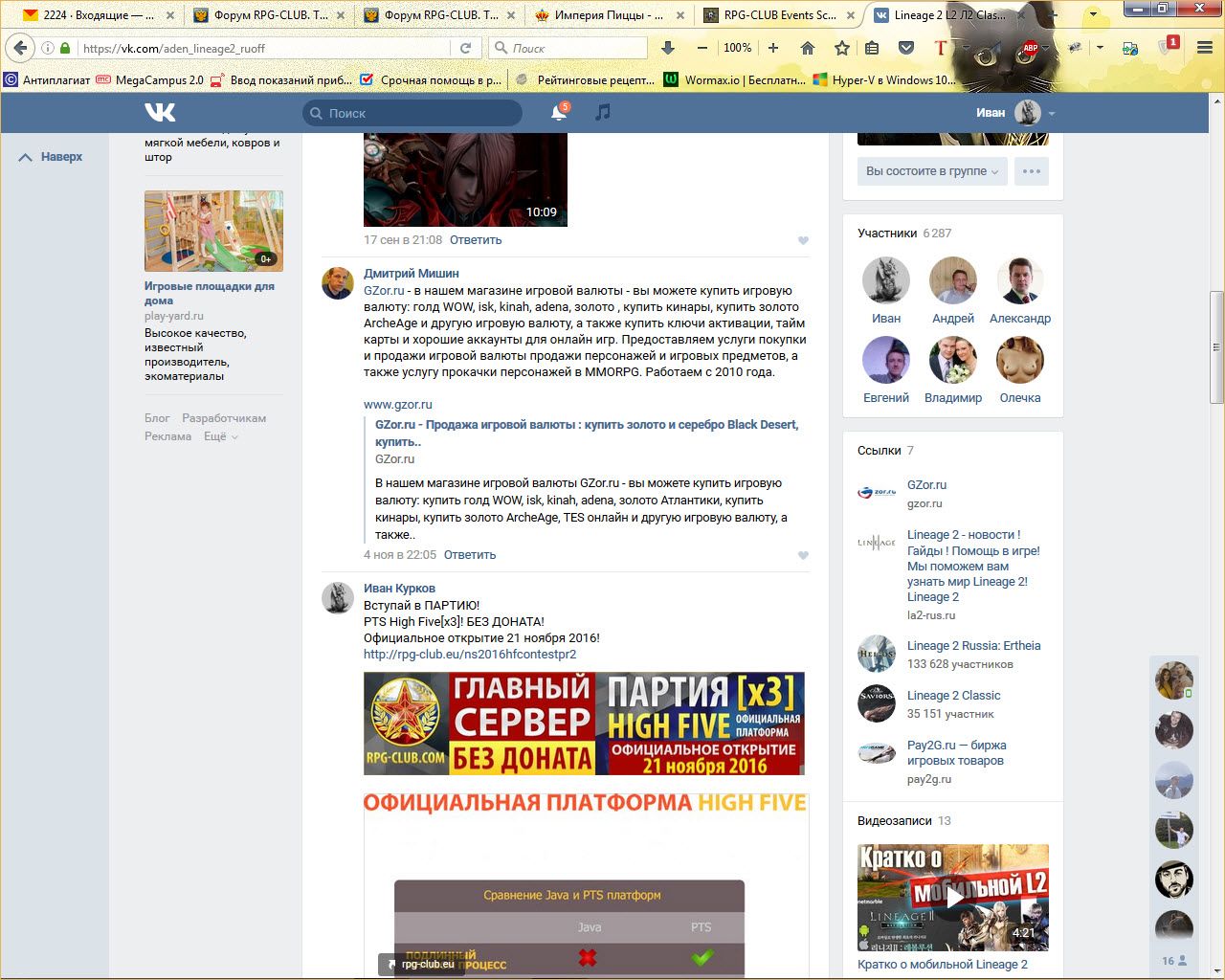
Task: Open the Adblock Plus extension icon
Action: 1031,48
